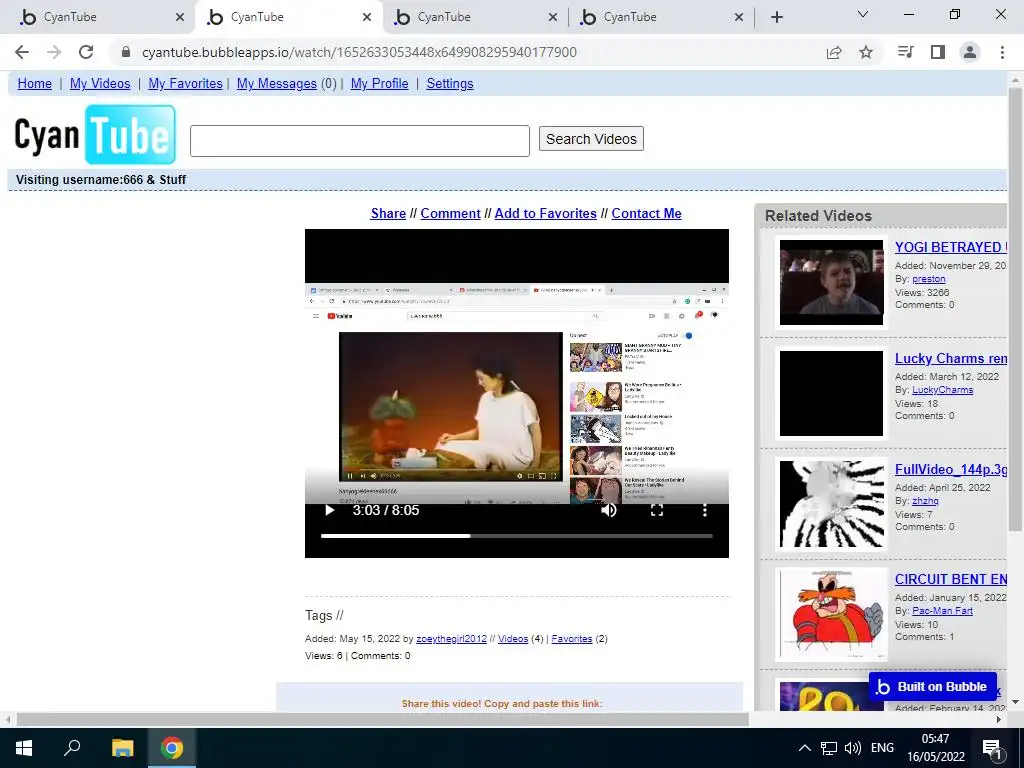The height and width of the screenshot is (768, 1024).
Task: Open a new tab with plus
Action: click(776, 17)
